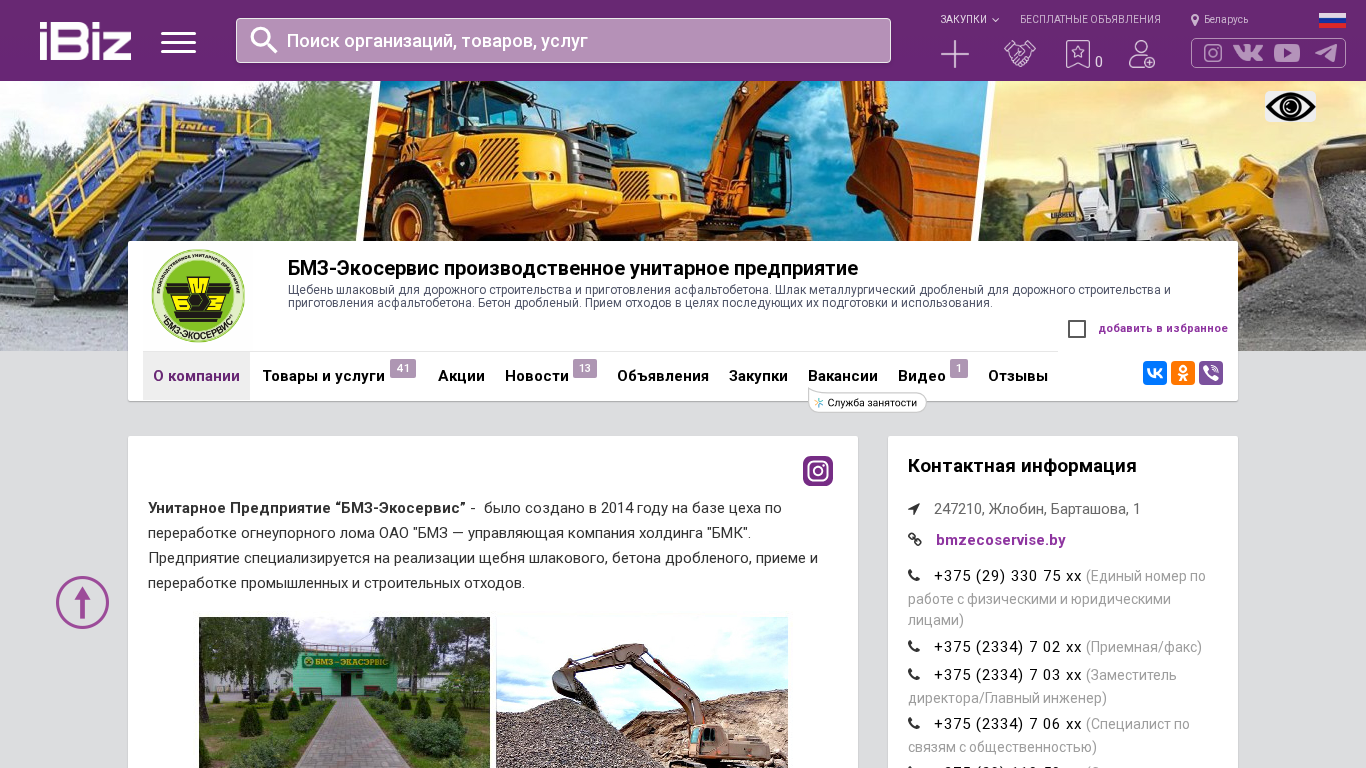Click the website link chain icon

914,540
